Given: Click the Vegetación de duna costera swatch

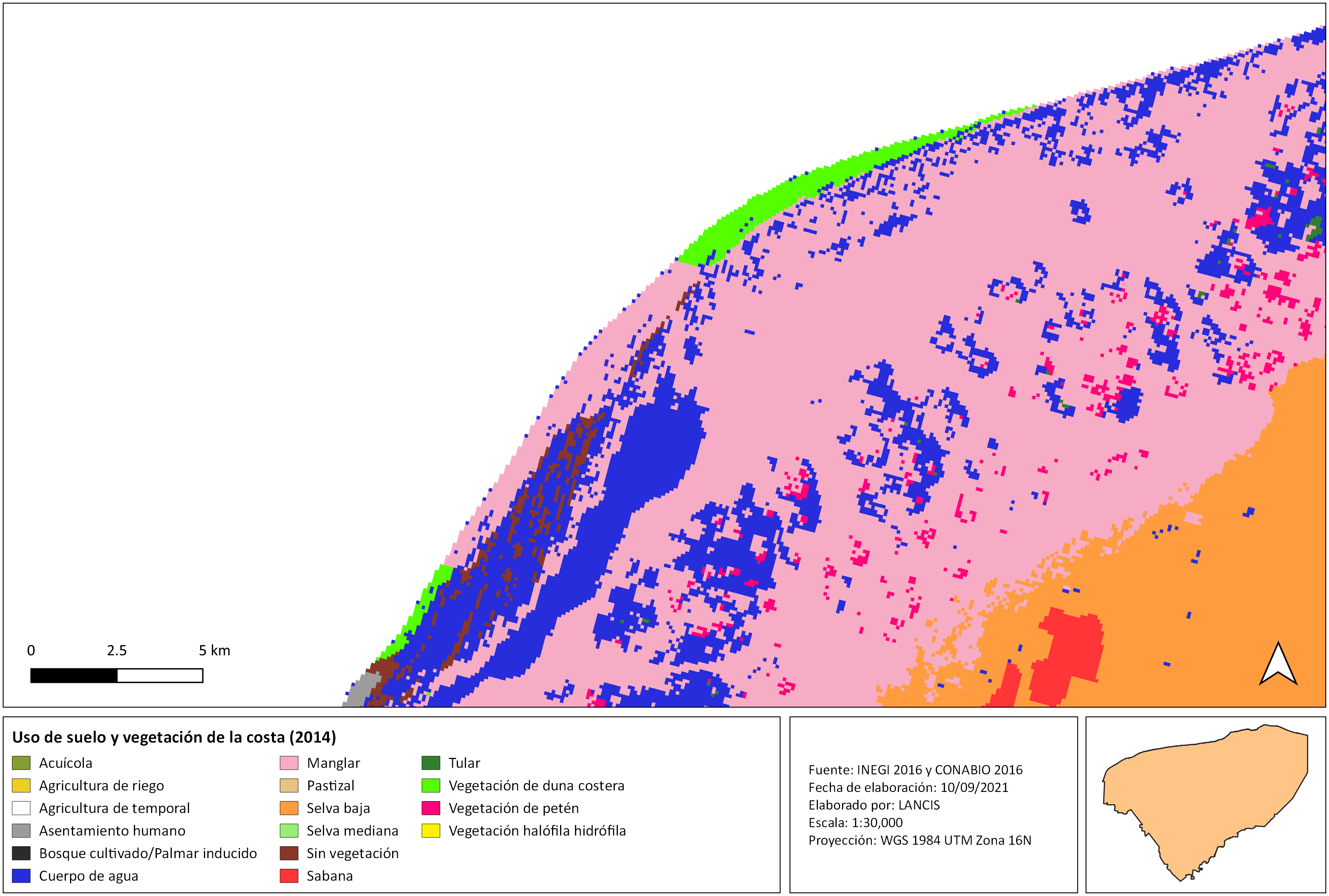Looking at the screenshot, I should pos(431,786).
